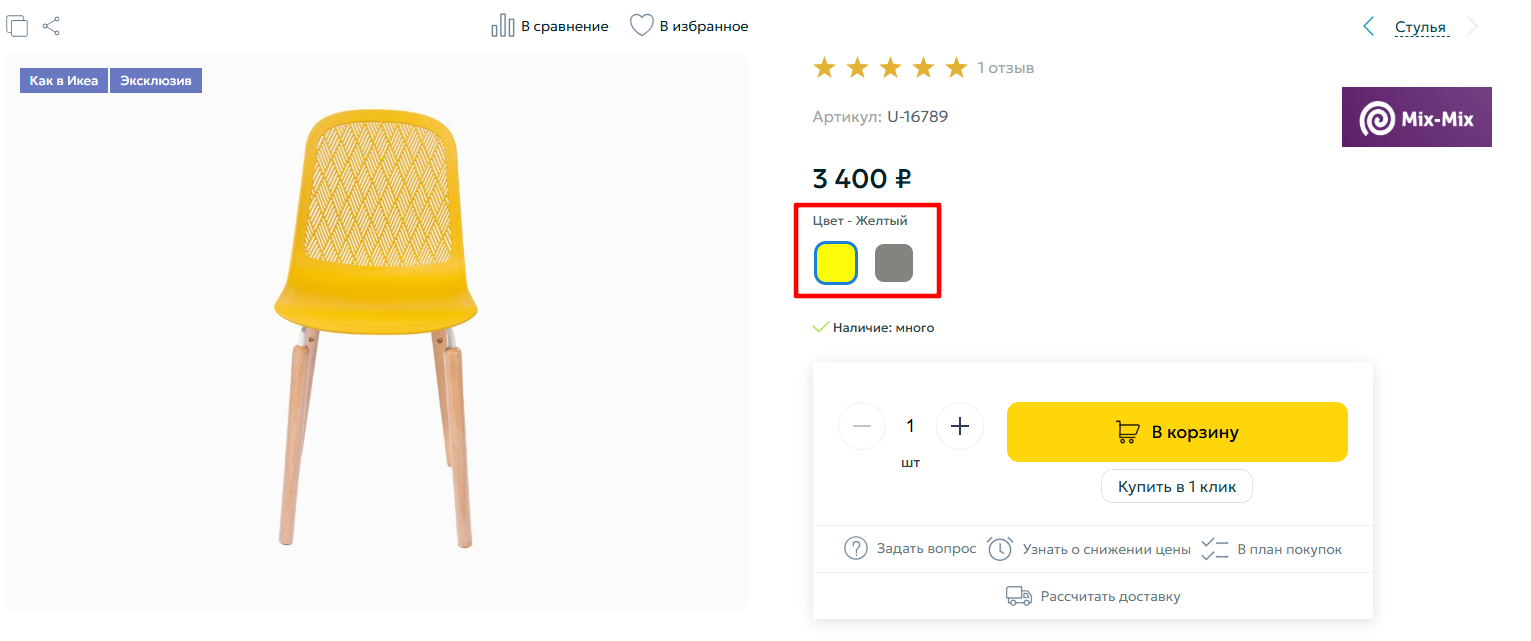Screen dimensions: 1531x641
Task: Click the Mix-Mix brand logo
Action: (x=1416, y=118)
